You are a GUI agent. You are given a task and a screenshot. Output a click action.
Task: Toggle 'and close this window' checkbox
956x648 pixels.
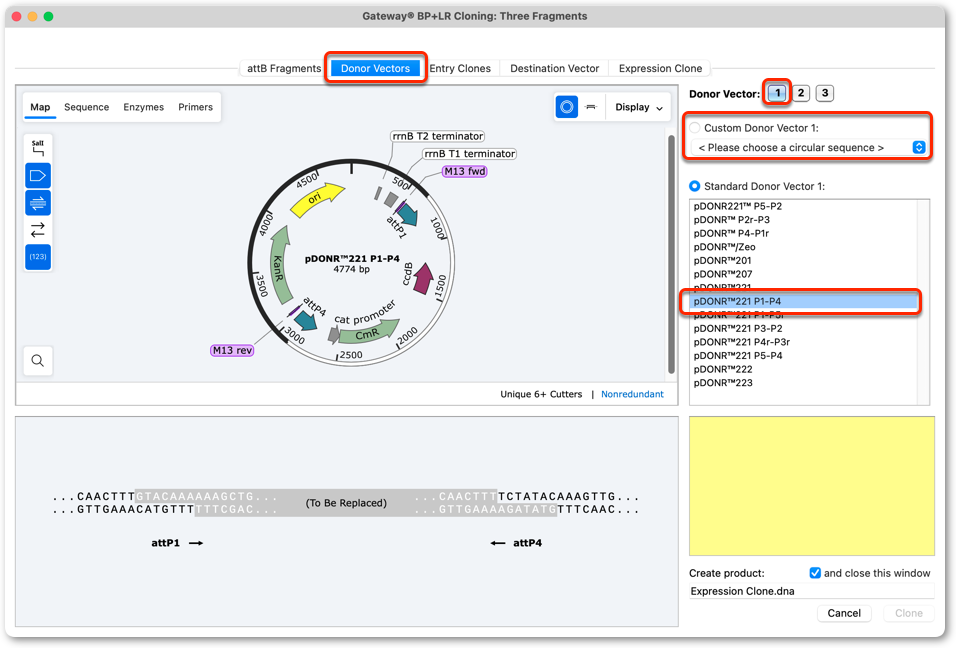[815, 573]
